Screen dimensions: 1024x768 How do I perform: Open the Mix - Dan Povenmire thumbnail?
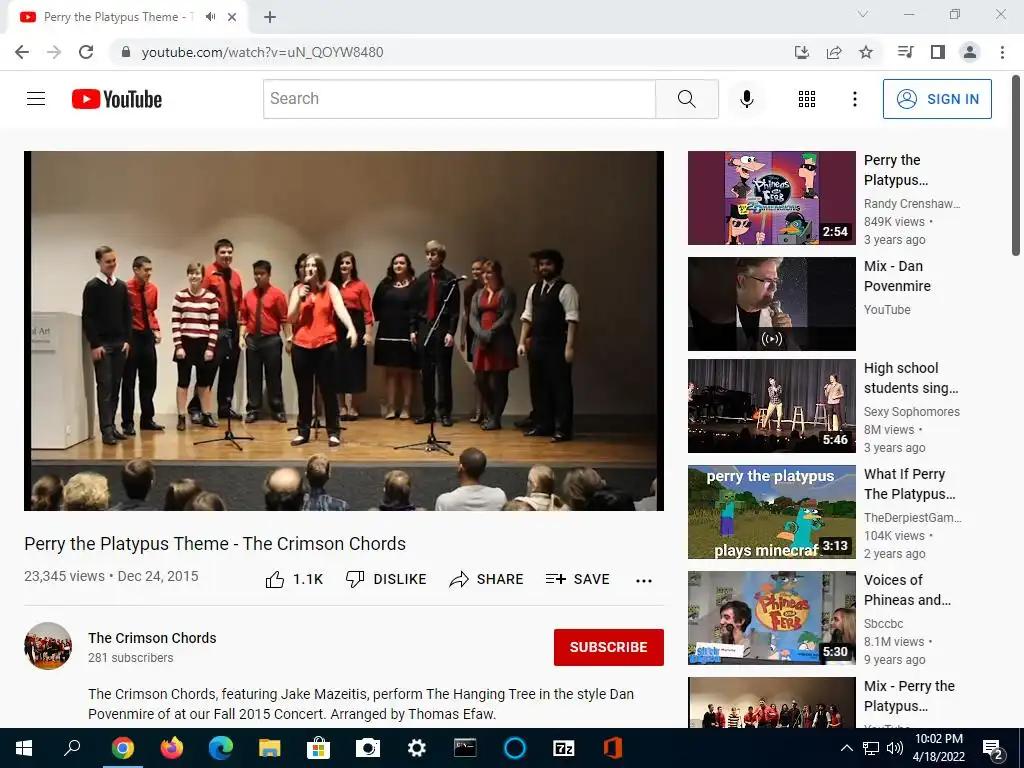tap(772, 304)
